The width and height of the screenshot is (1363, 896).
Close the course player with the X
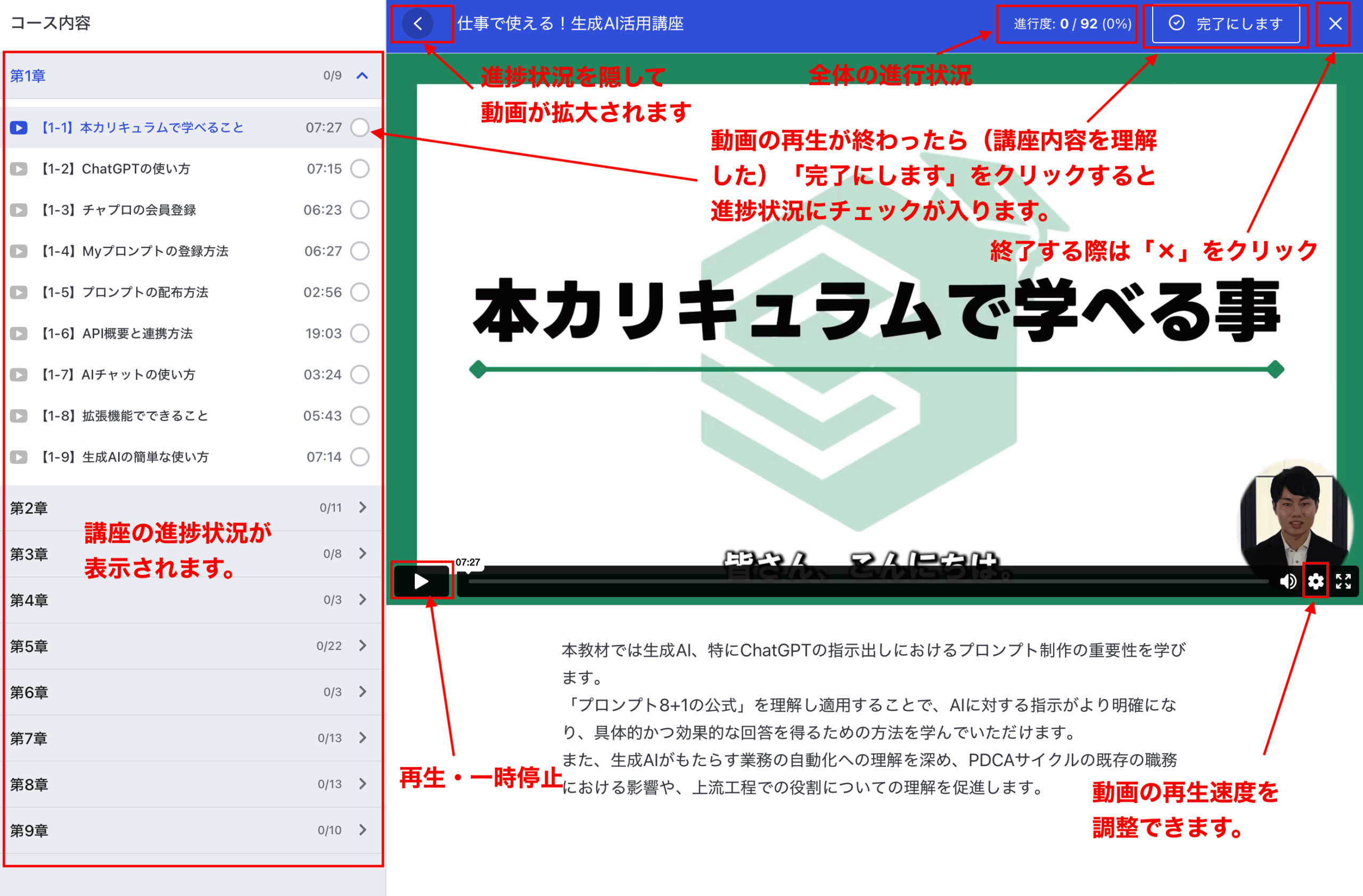(x=1335, y=23)
